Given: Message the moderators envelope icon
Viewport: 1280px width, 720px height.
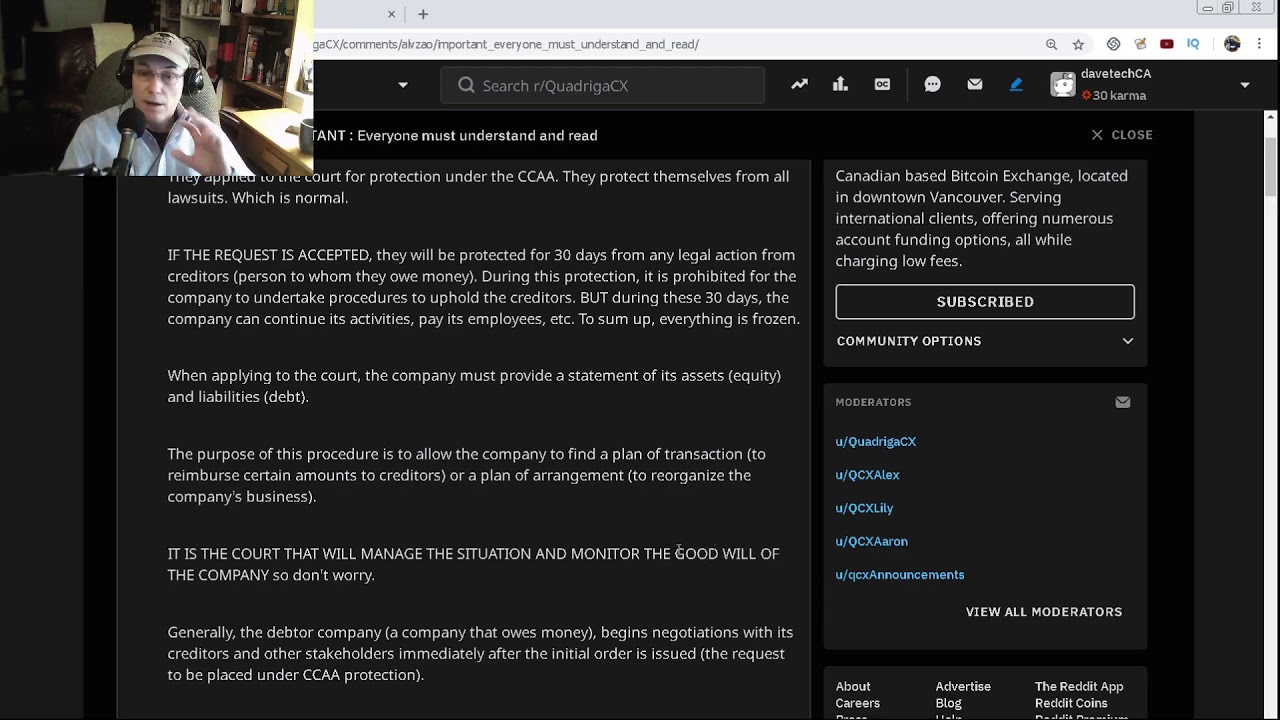Looking at the screenshot, I should point(1123,402).
